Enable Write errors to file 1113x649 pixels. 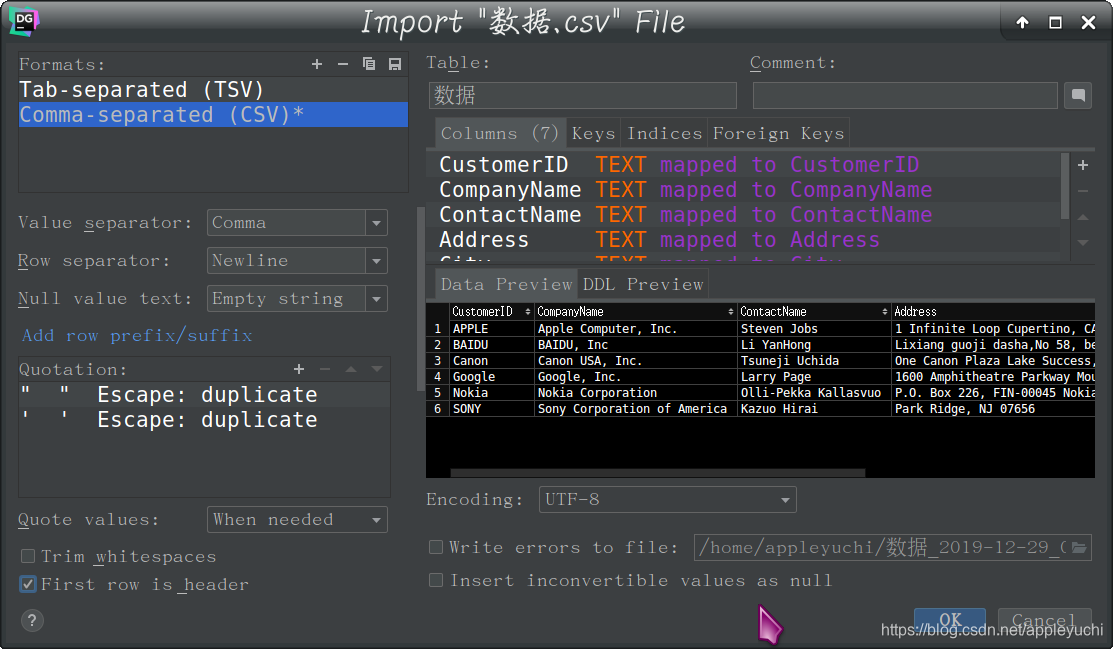tap(436, 547)
